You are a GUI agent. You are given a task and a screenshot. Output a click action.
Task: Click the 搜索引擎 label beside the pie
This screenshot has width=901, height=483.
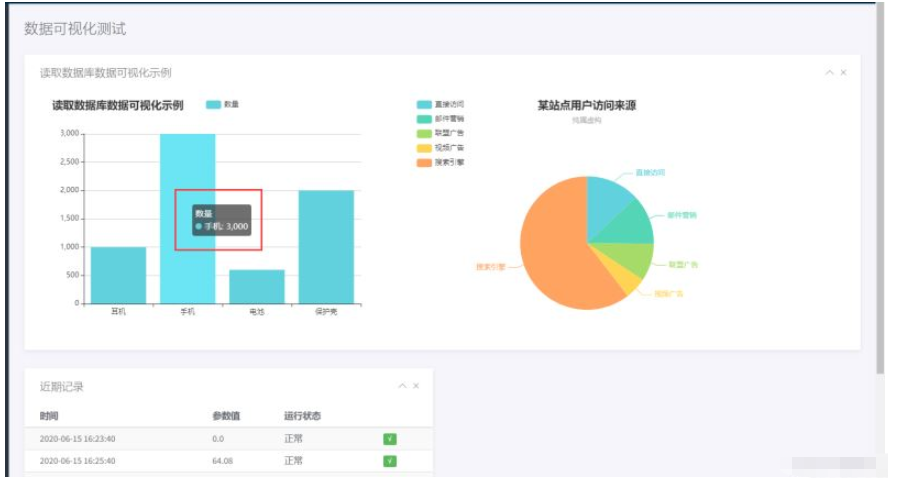point(491,267)
